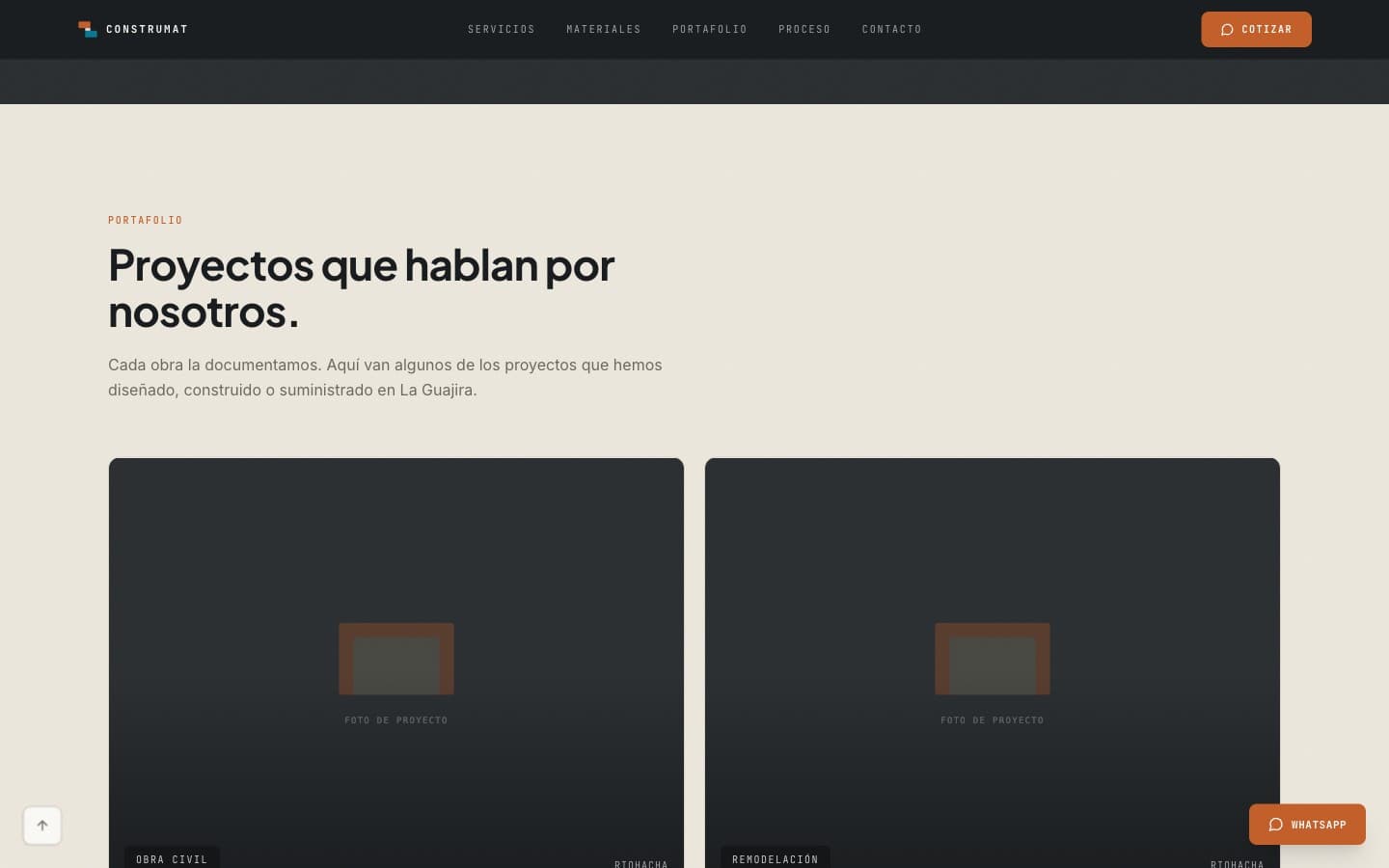Click the Obra Civil category tag
Screen dimensions: 1389x868
click(172, 858)
